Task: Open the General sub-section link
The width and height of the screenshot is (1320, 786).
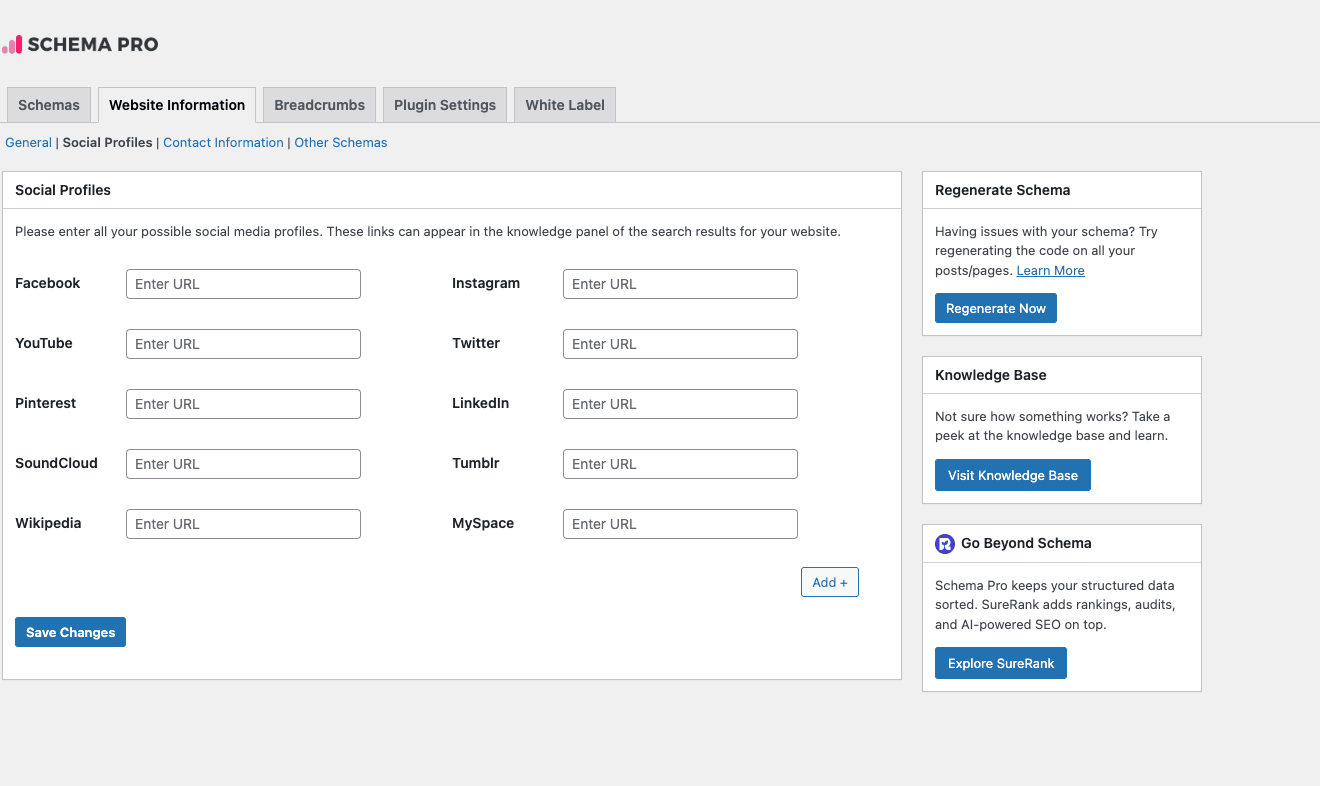Action: click(28, 143)
